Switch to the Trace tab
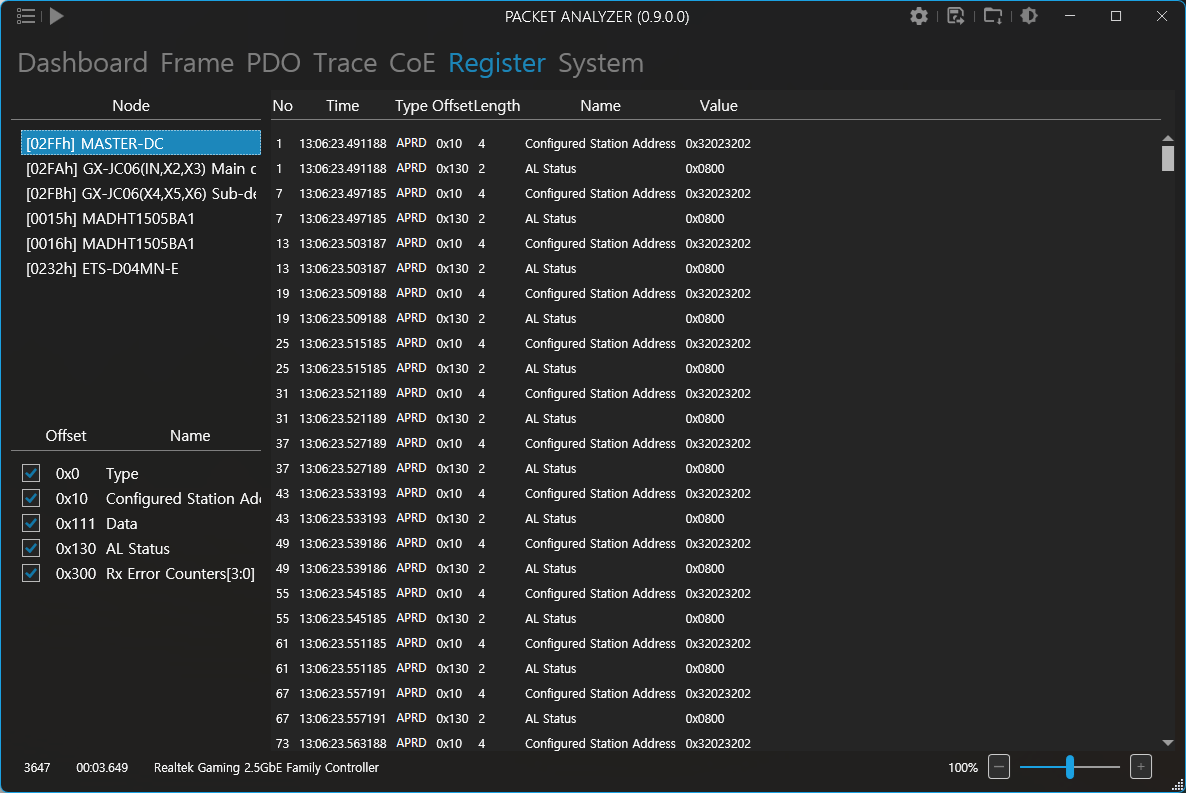Image resolution: width=1186 pixels, height=793 pixels. click(344, 63)
